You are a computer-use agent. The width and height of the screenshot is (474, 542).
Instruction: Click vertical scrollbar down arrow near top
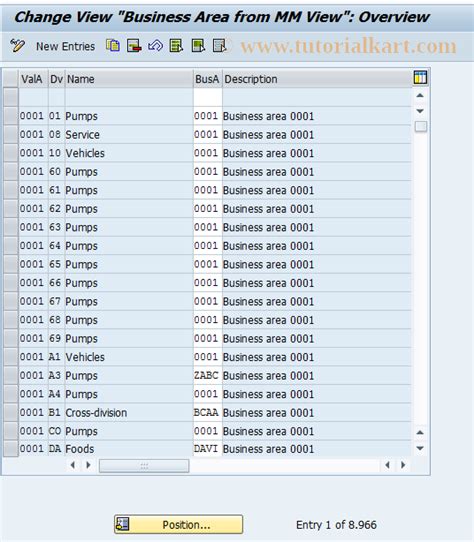pos(420,111)
